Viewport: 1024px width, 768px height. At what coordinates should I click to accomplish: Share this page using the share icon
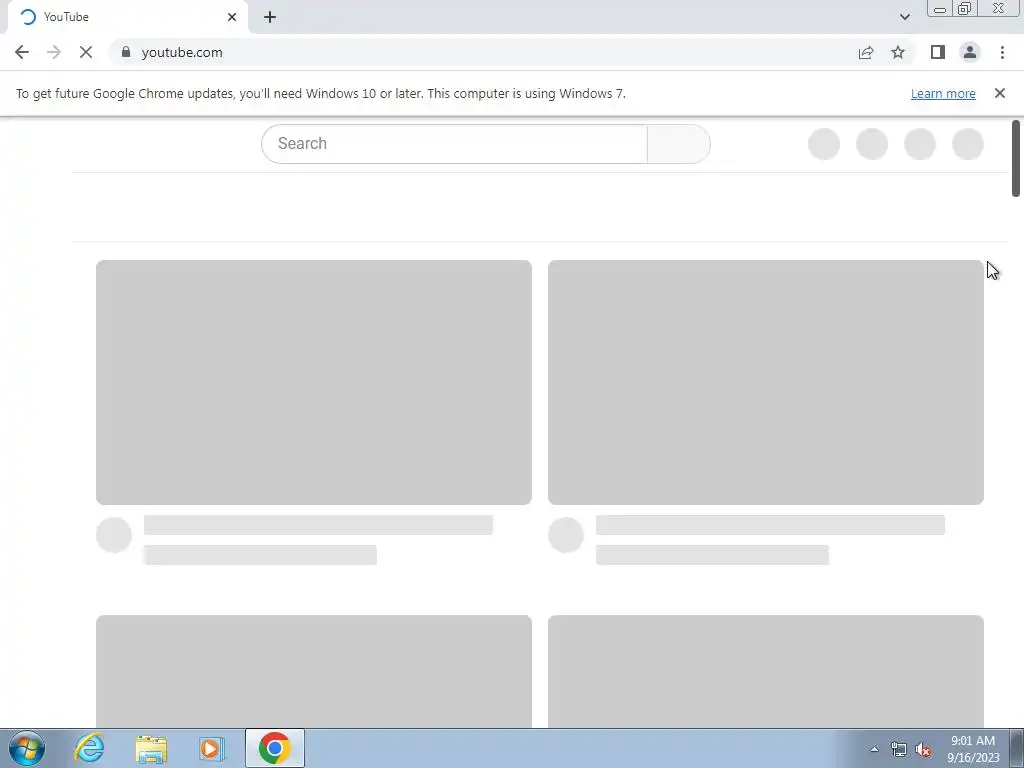click(x=866, y=52)
